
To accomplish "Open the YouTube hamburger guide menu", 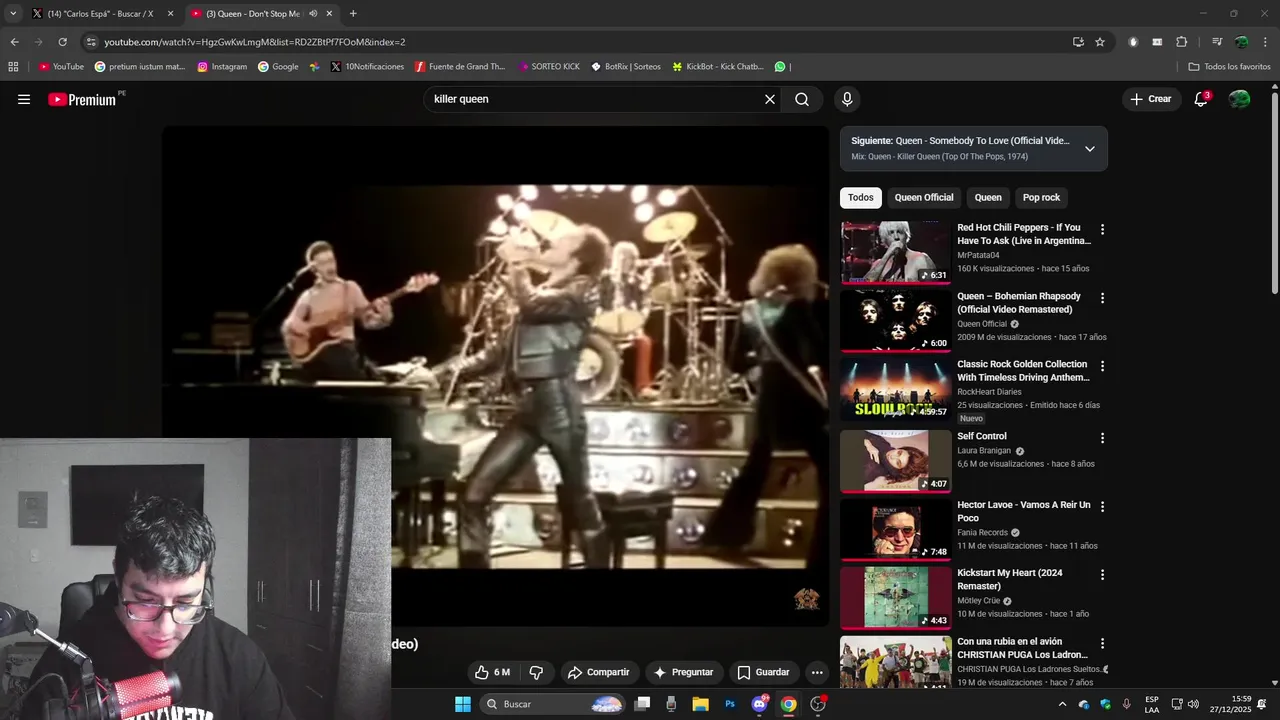I will pyautogui.click(x=24, y=99).
